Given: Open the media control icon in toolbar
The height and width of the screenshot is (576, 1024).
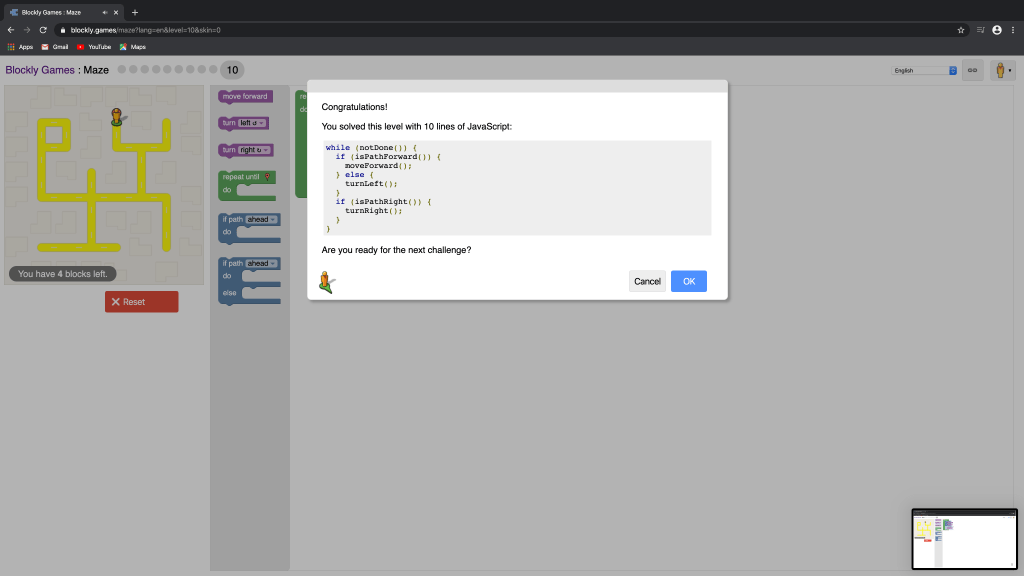Looking at the screenshot, I should (980, 30).
